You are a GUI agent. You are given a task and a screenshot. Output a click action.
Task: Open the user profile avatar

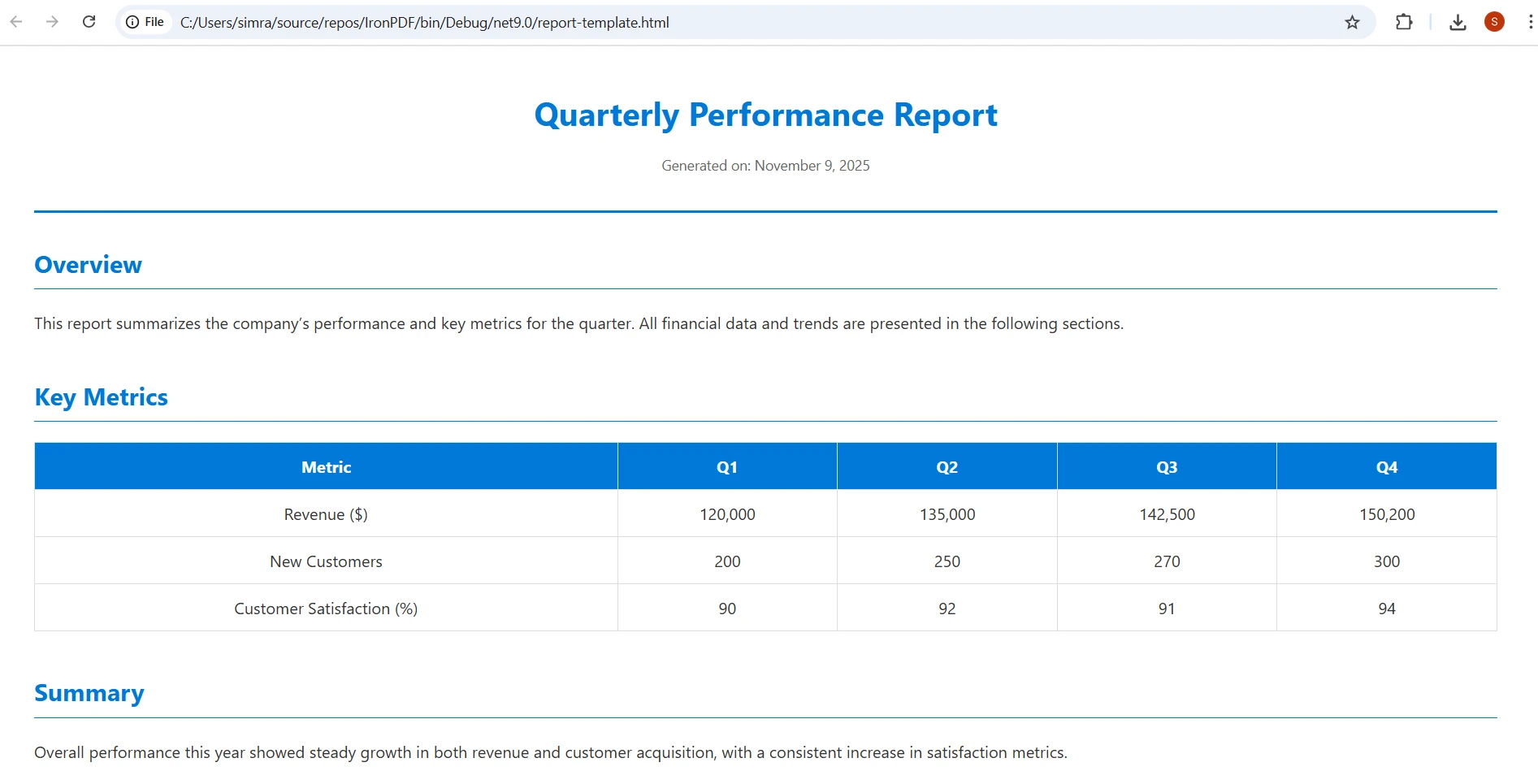(1494, 22)
